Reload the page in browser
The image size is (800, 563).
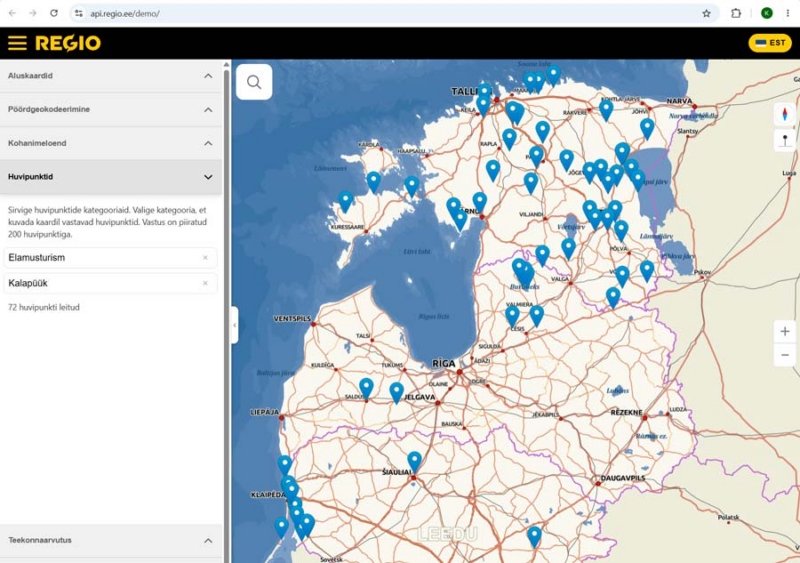pyautogui.click(x=54, y=13)
